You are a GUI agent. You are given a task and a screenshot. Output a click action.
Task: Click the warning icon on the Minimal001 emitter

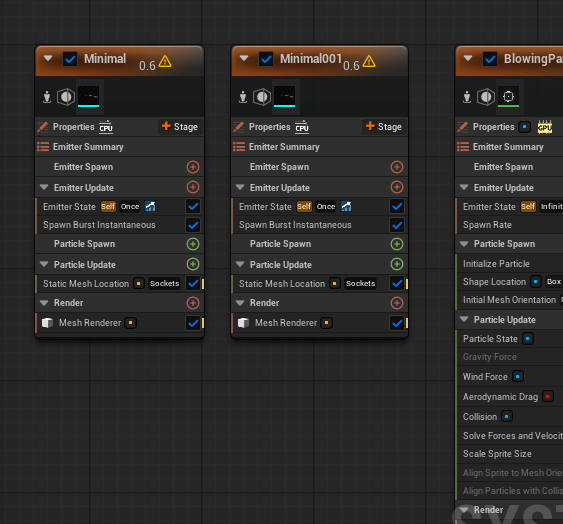point(369,61)
